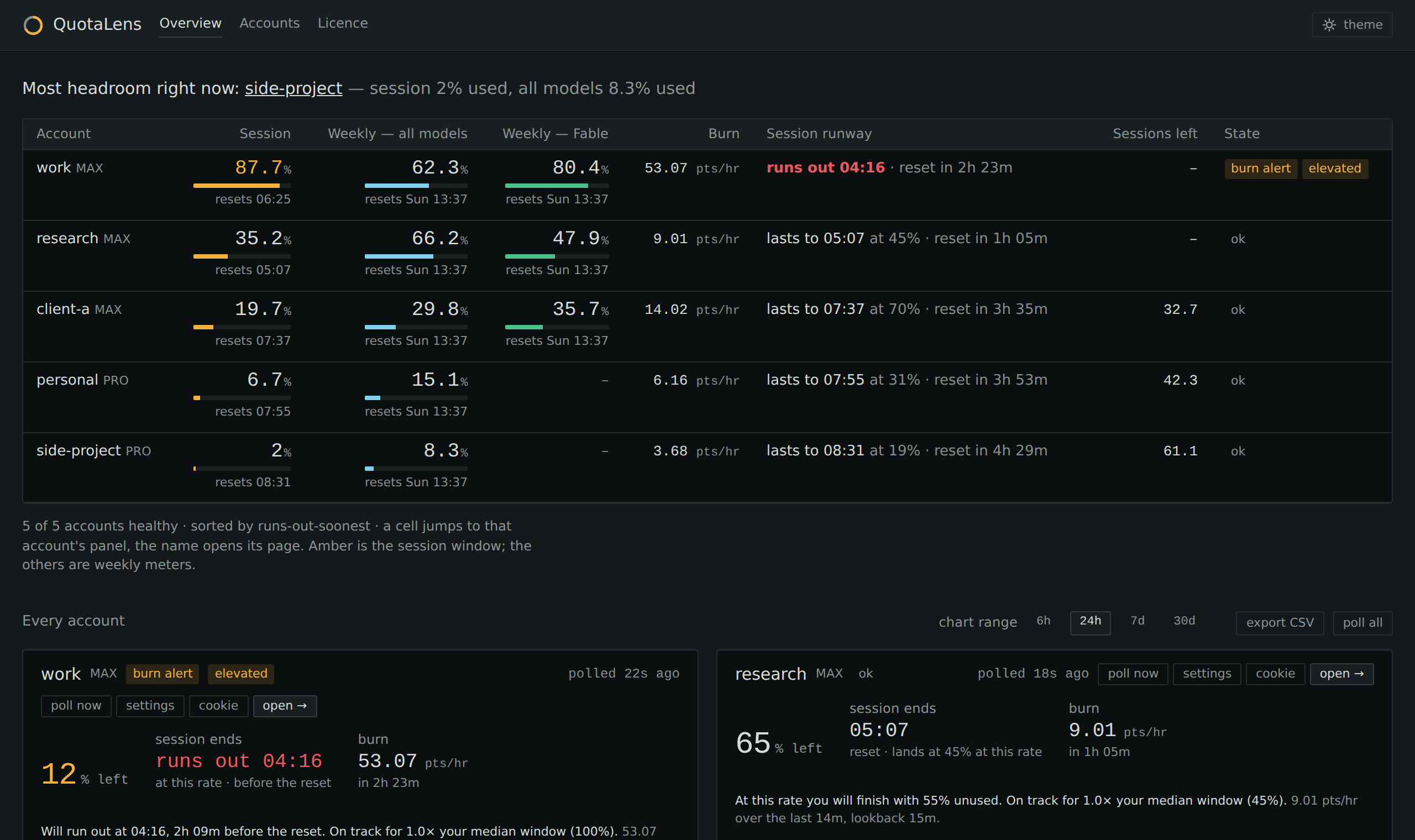Toggle the theme sun button

click(x=1351, y=25)
